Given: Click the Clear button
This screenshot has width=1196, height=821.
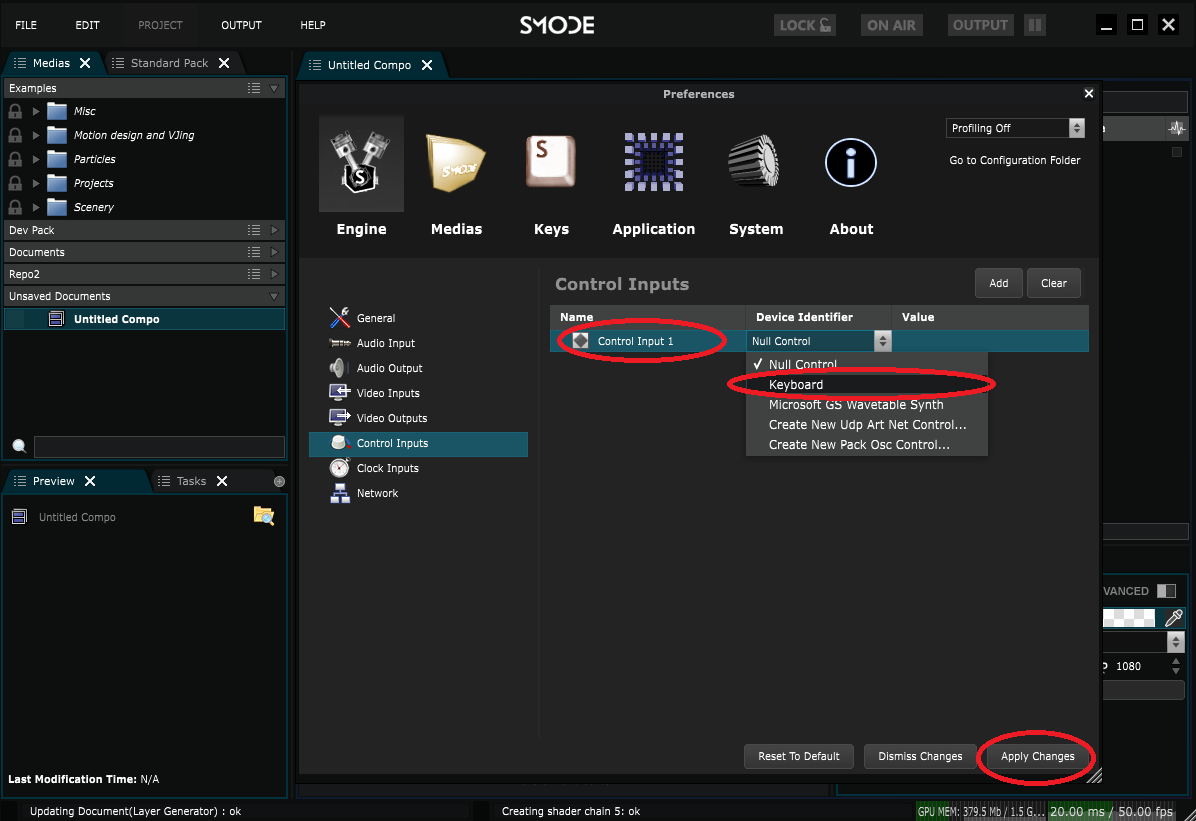Looking at the screenshot, I should (x=1053, y=283).
